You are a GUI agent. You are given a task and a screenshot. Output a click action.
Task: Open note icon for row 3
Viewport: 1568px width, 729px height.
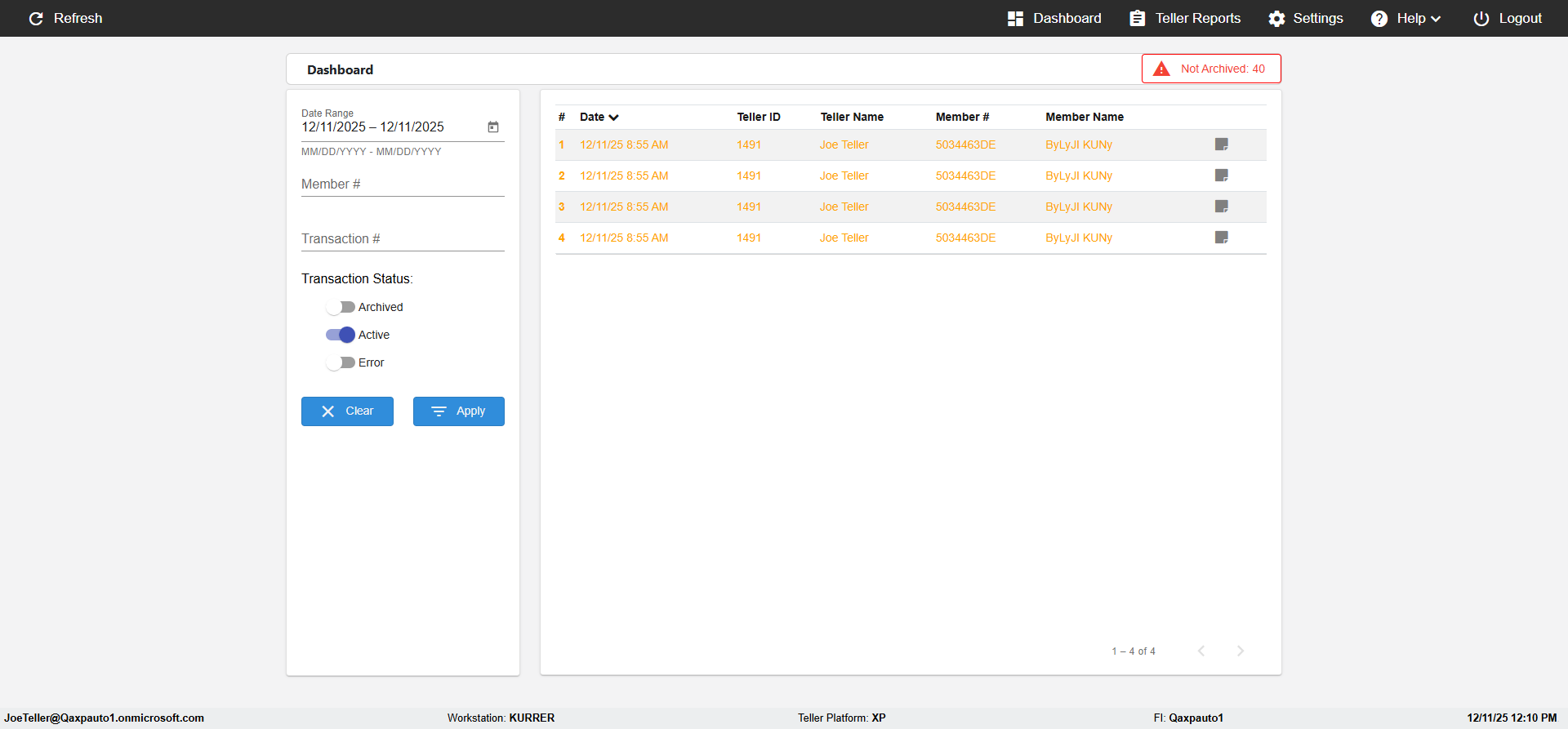coord(1222,207)
